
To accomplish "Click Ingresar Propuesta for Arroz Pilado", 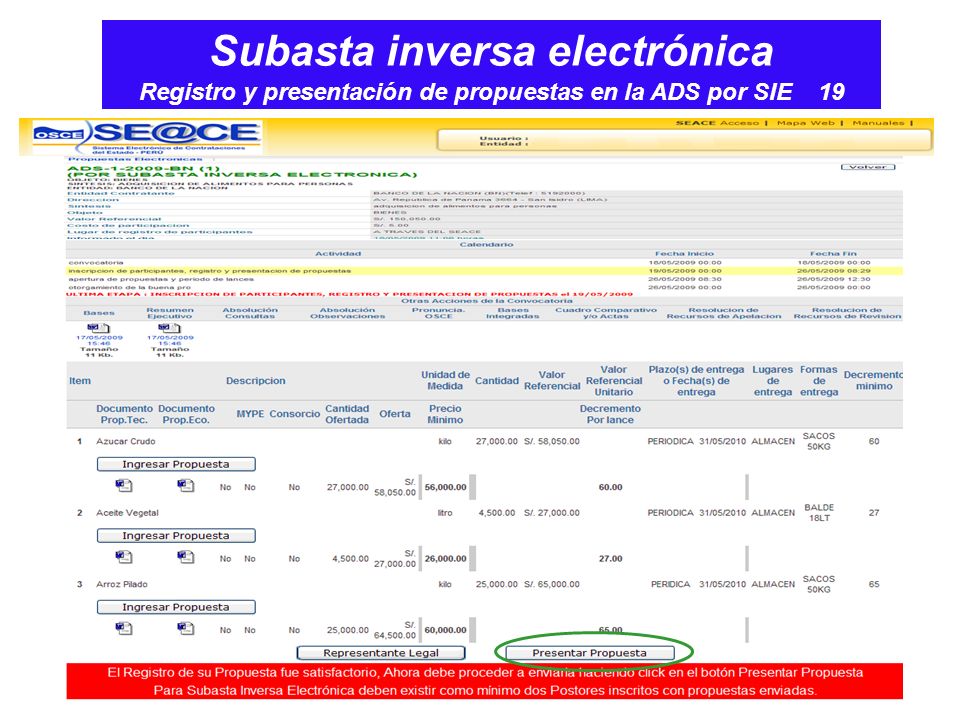I will 176,607.
